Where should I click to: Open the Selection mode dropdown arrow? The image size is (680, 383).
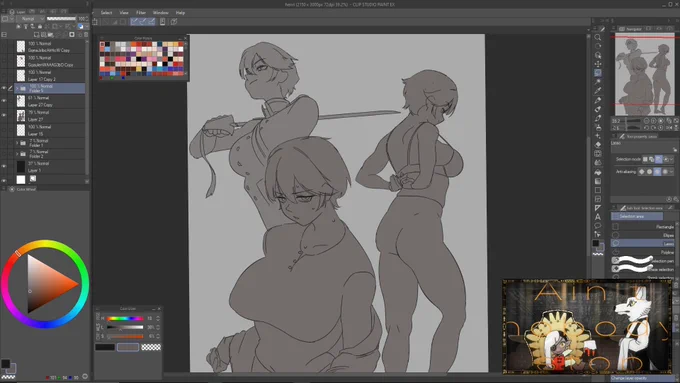coord(672,160)
